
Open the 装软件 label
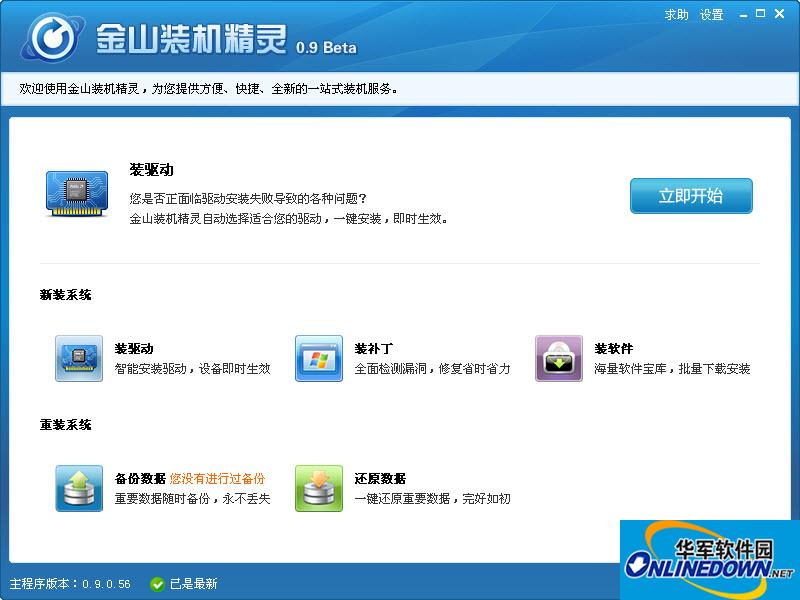613,348
